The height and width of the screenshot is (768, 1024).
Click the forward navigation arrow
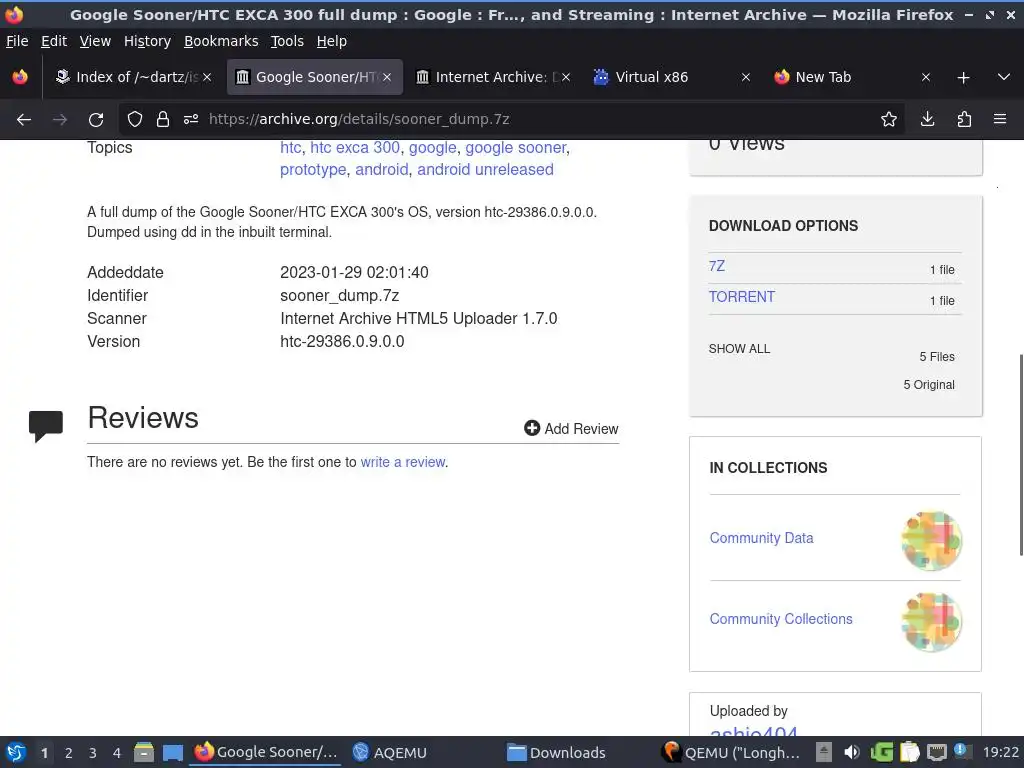(59, 120)
